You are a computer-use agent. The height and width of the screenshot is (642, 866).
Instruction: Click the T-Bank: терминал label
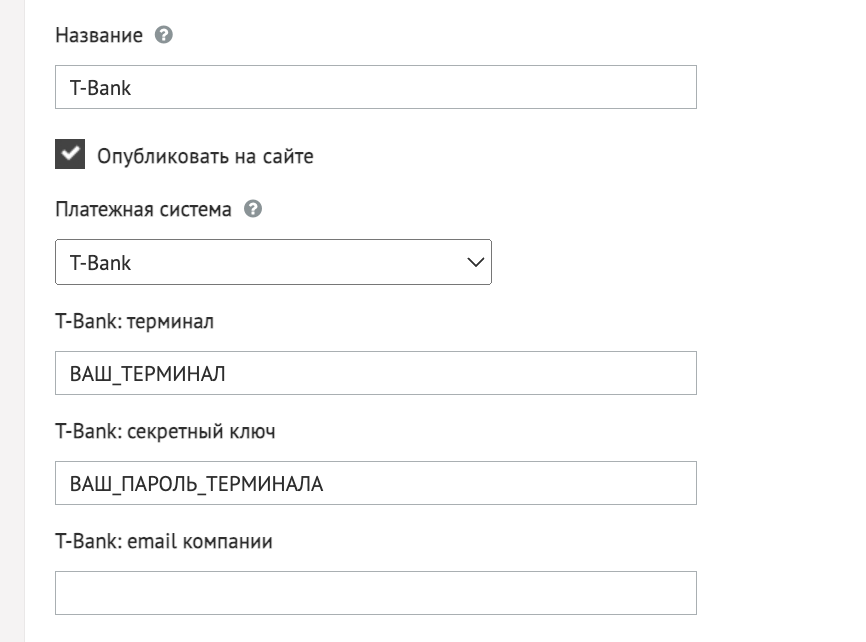[x=134, y=321]
